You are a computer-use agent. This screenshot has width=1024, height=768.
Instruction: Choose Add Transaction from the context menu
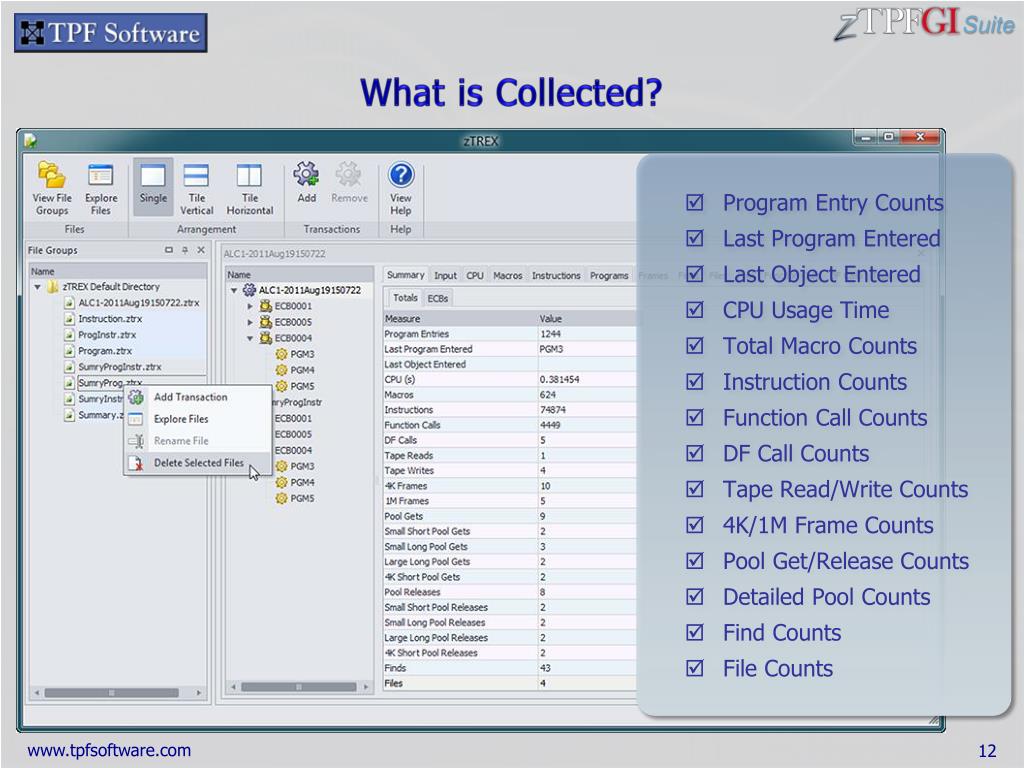tap(199, 397)
